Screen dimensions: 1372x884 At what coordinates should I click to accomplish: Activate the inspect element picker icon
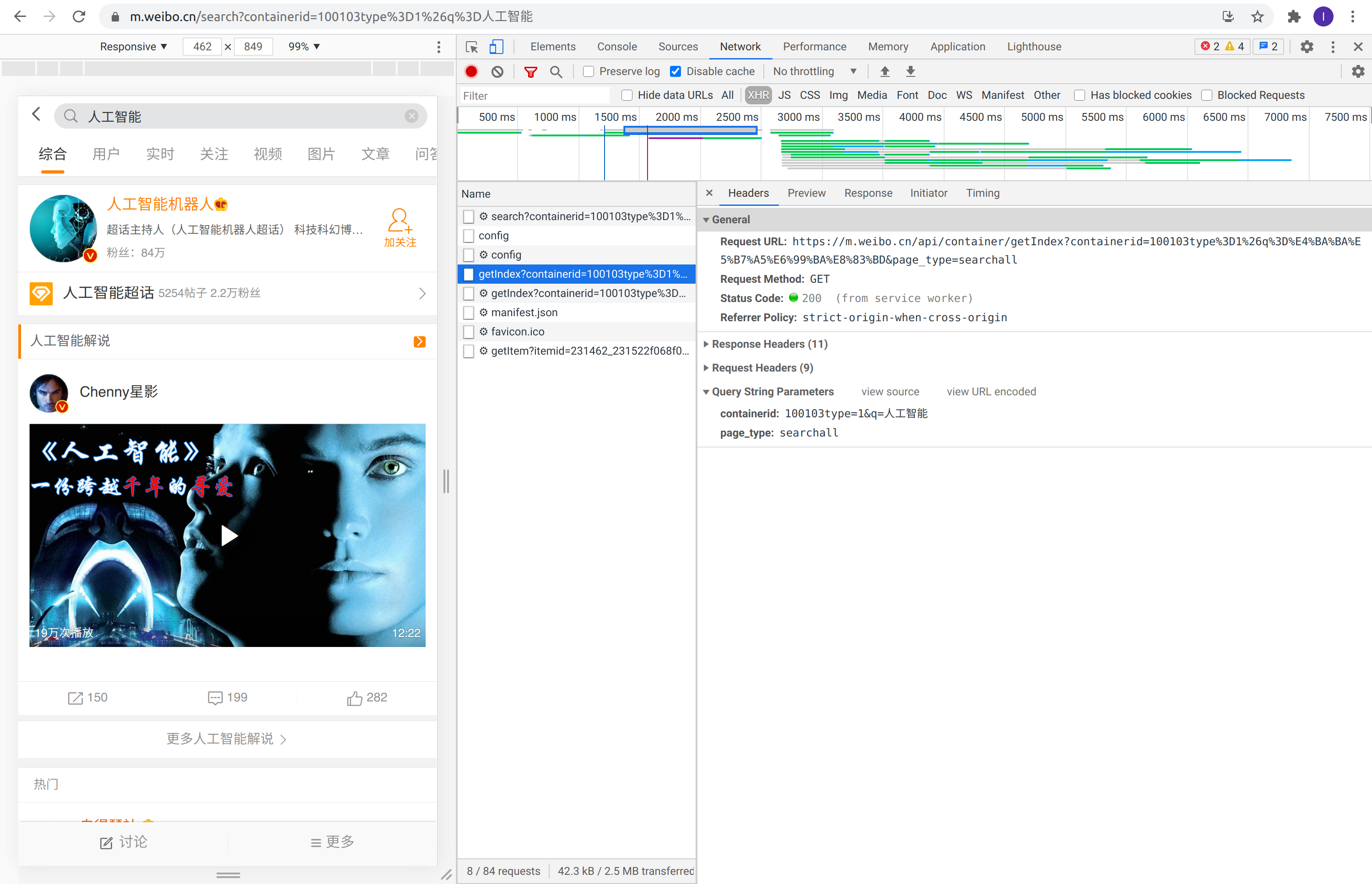472,47
